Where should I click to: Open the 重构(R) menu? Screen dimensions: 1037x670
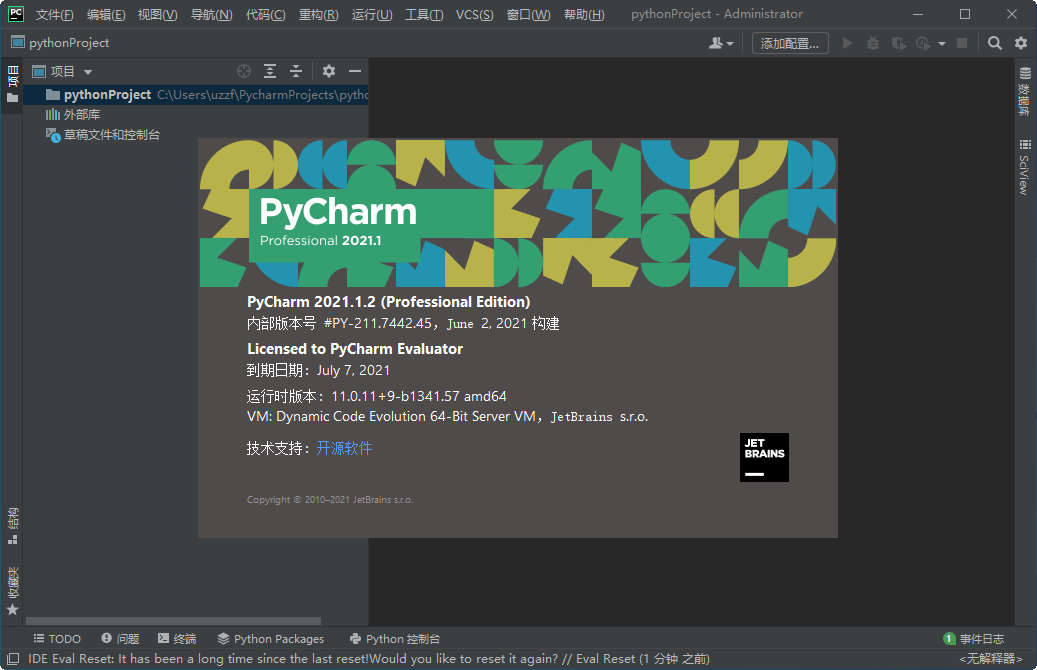tap(318, 15)
